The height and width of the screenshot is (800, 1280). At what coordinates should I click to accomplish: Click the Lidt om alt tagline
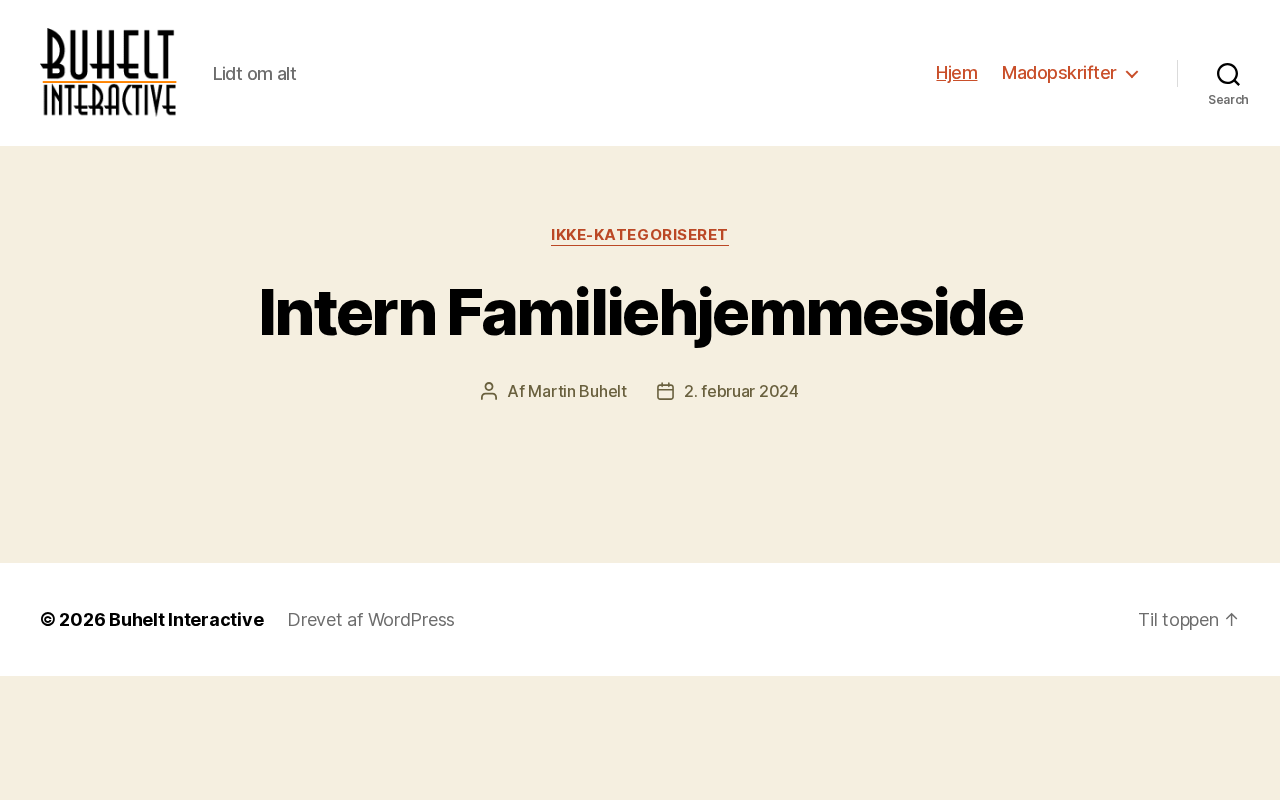255,74
